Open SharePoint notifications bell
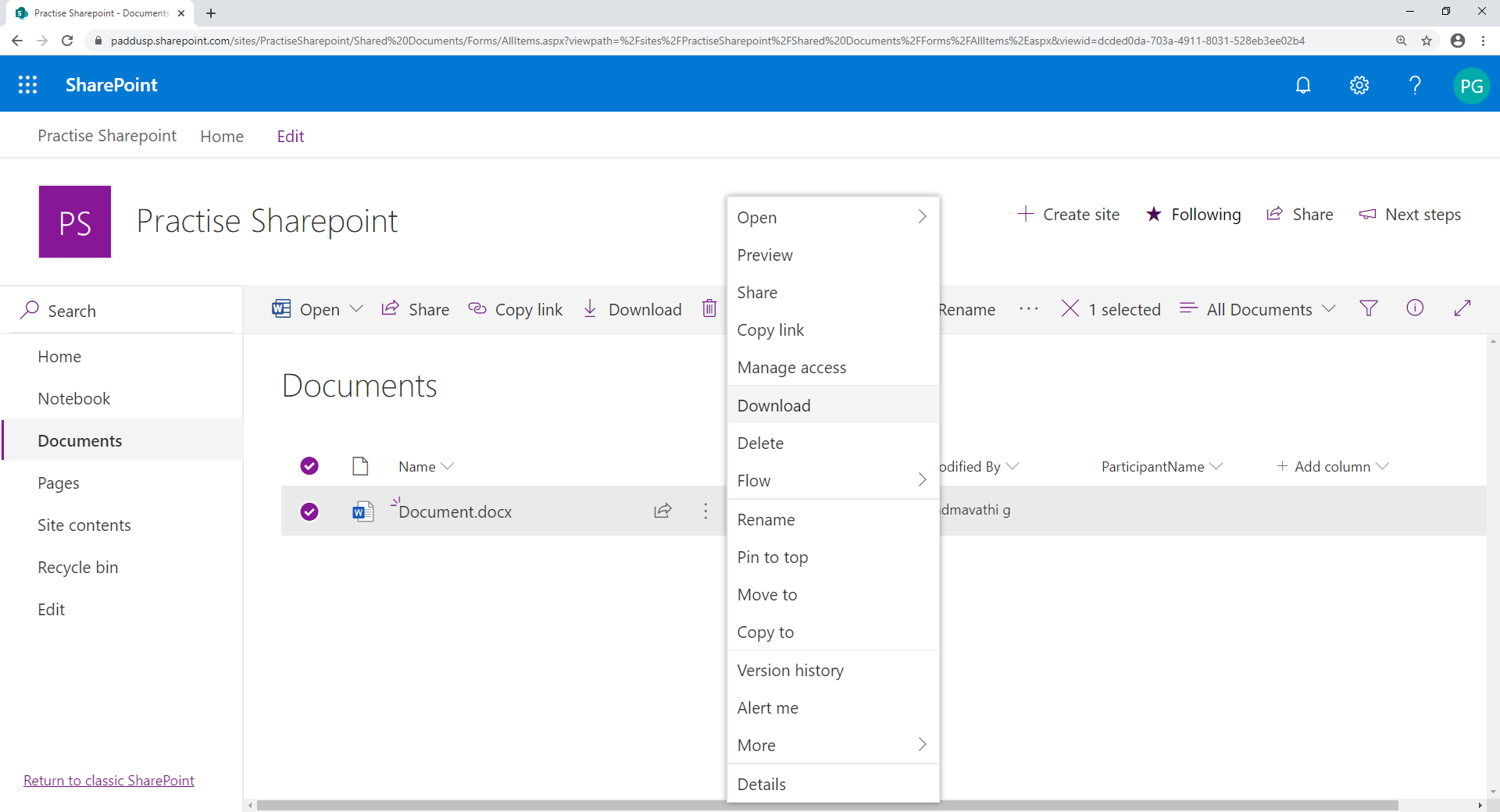 coord(1303,84)
